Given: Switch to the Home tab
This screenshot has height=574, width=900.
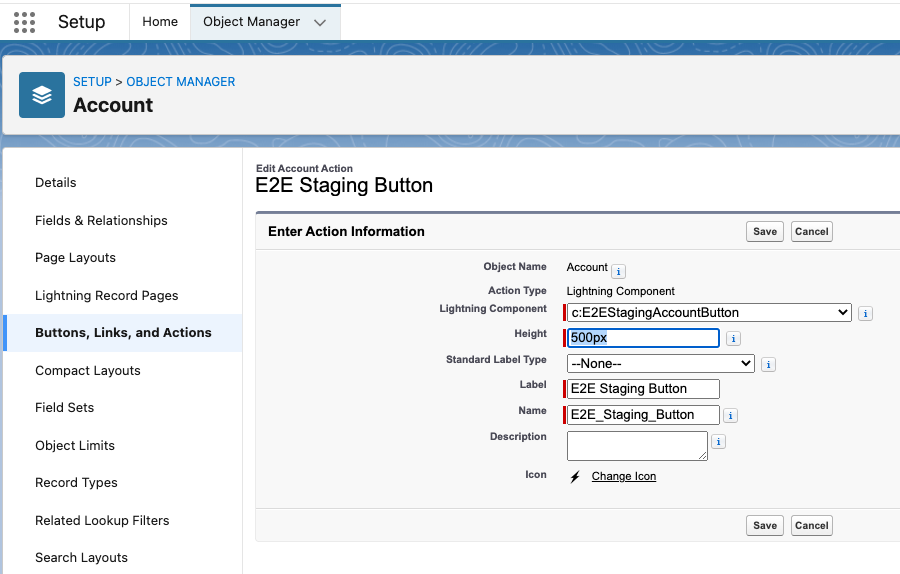Looking at the screenshot, I should click(160, 22).
